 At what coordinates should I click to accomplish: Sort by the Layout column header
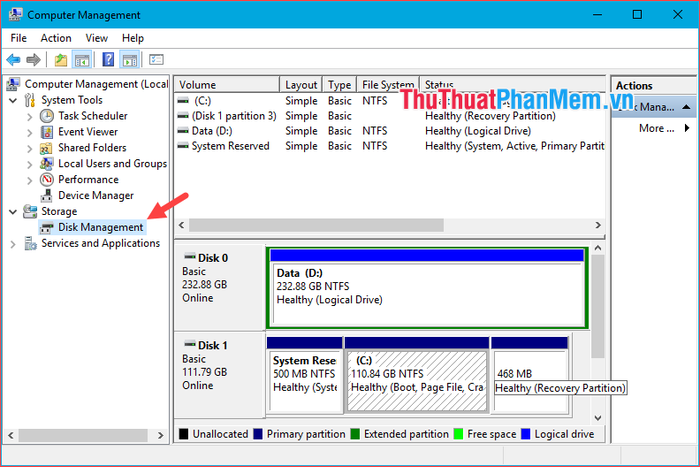(x=301, y=84)
